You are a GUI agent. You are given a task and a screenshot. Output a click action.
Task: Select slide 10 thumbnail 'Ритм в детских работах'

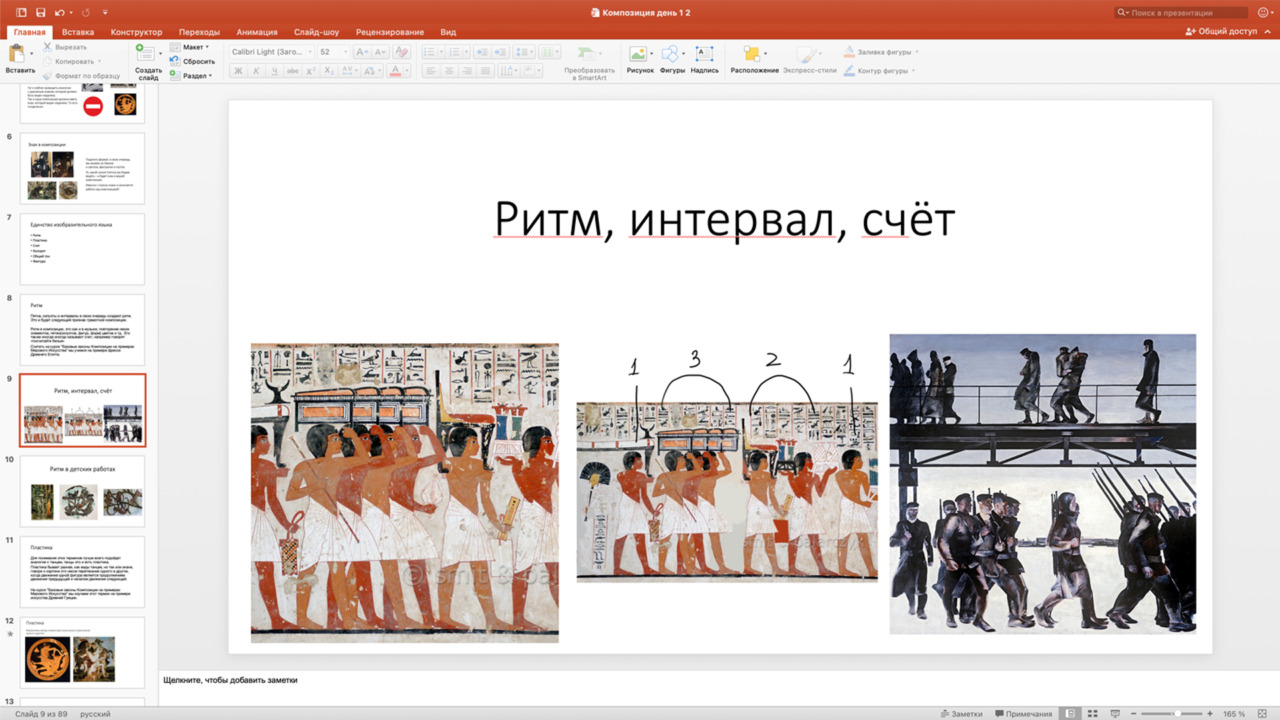tap(82, 491)
